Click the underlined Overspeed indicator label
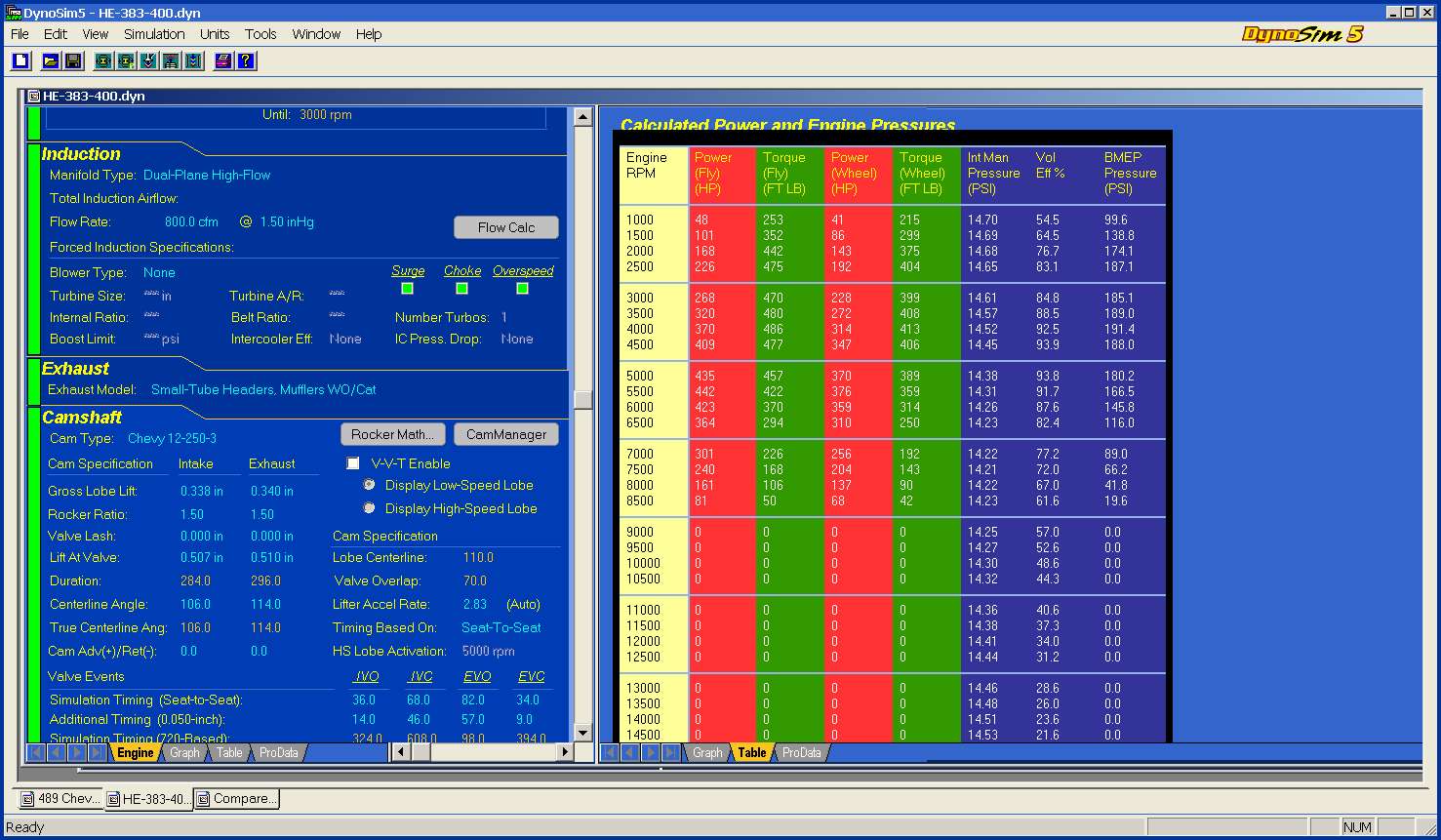 pos(523,270)
